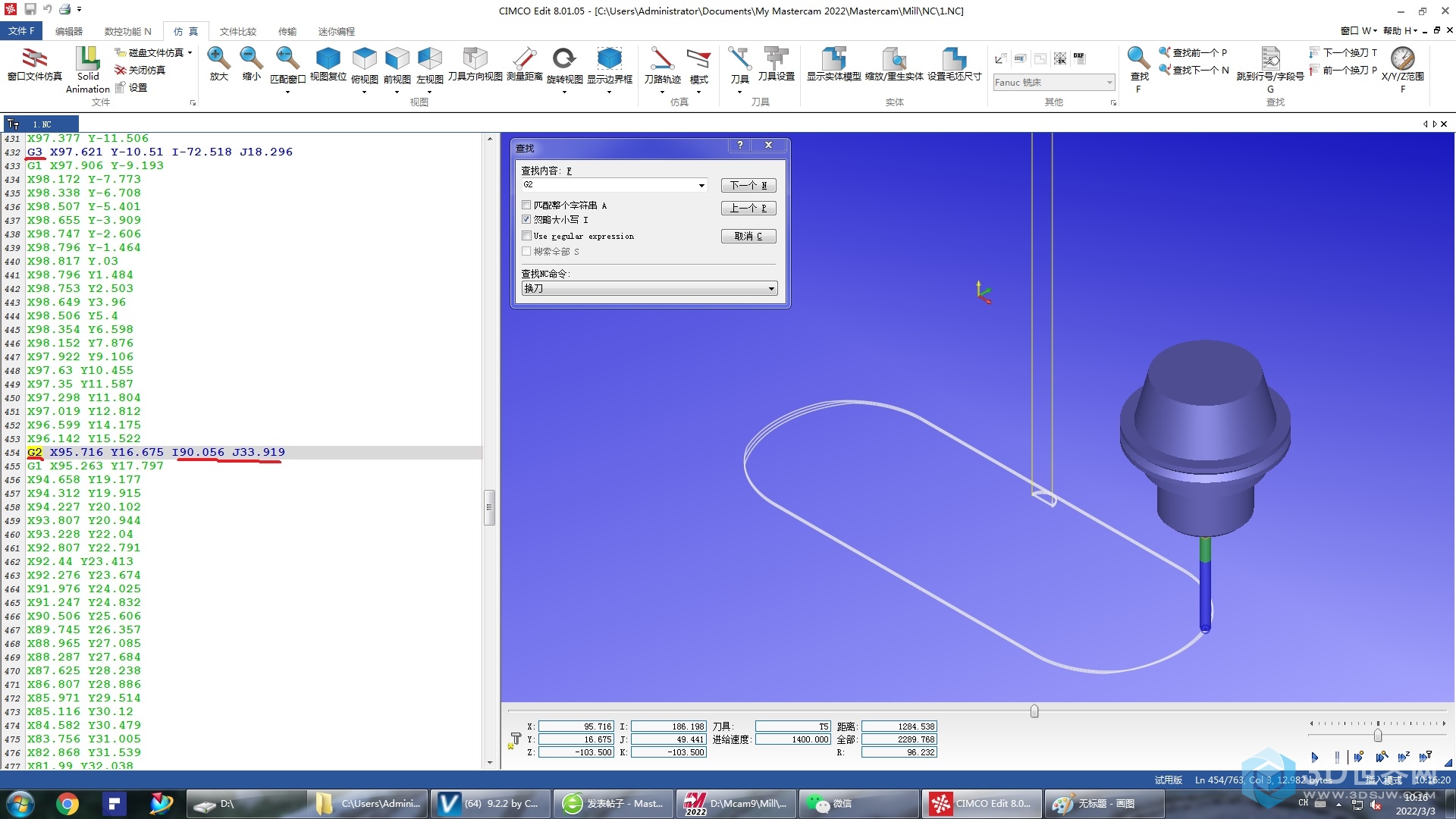Open simulation 设置 settings
This screenshot has height=819, width=1456.
coord(131,87)
